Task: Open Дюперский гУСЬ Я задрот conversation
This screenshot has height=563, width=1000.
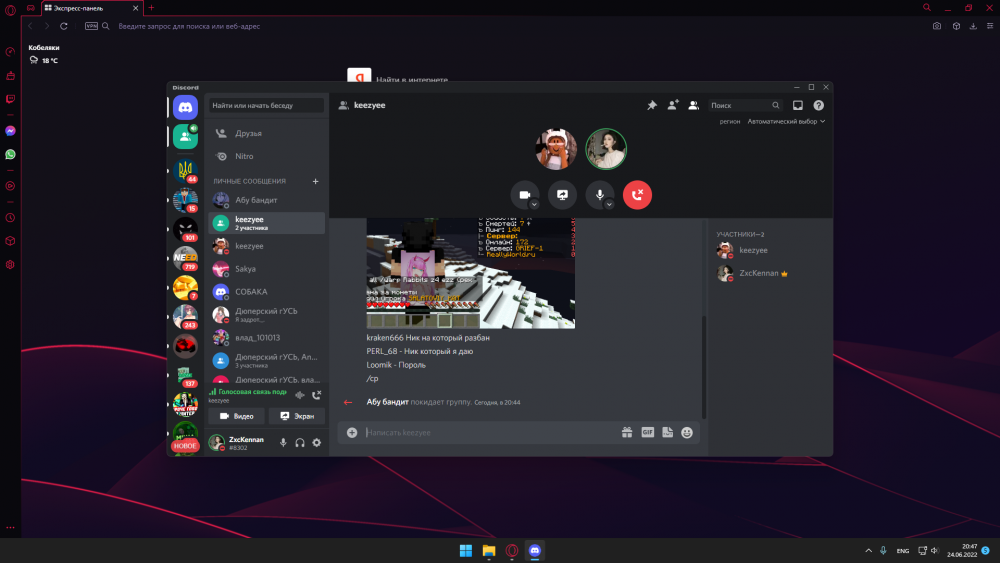Action: pyautogui.click(x=266, y=315)
